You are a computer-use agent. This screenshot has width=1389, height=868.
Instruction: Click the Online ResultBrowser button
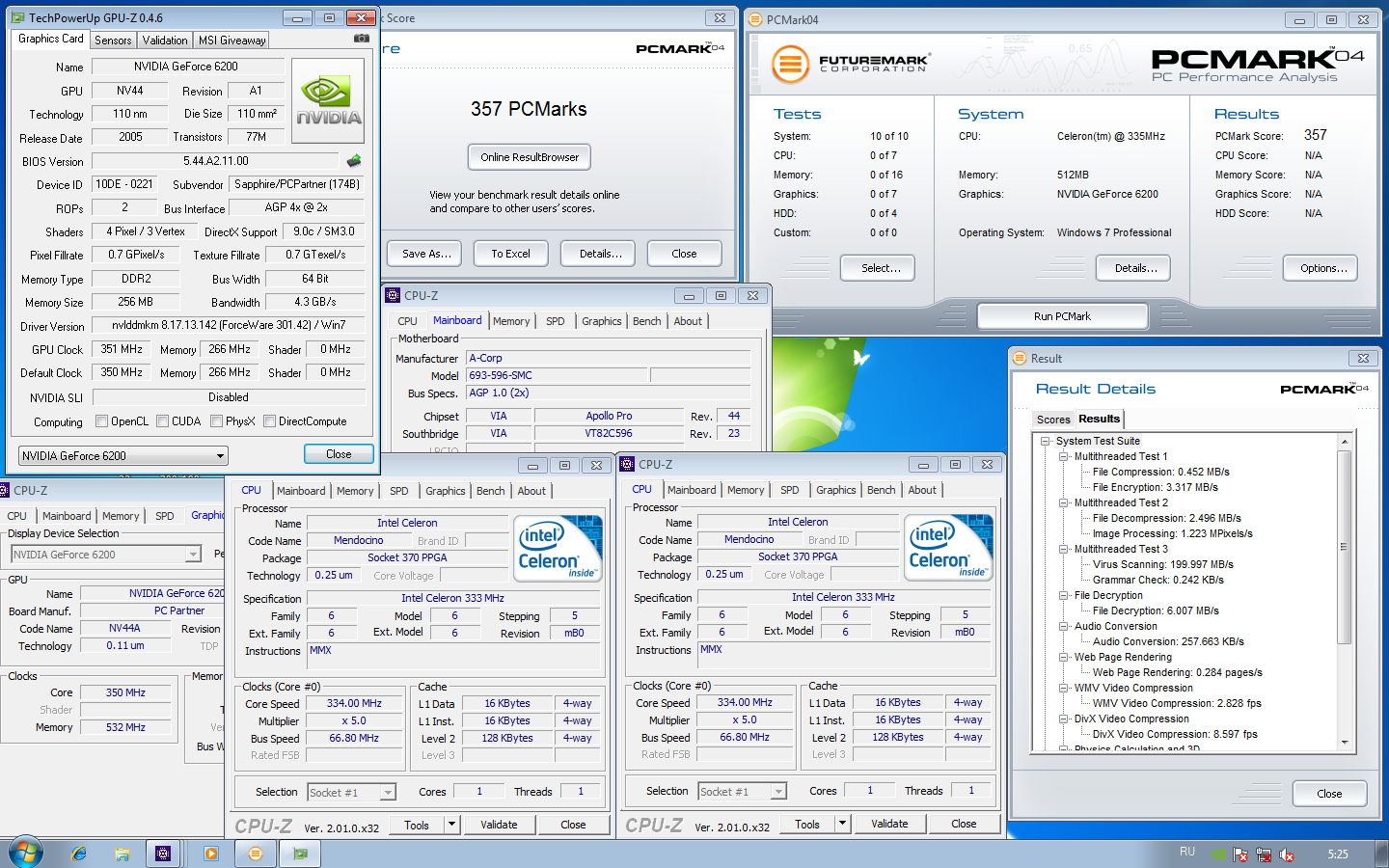pyautogui.click(x=530, y=157)
